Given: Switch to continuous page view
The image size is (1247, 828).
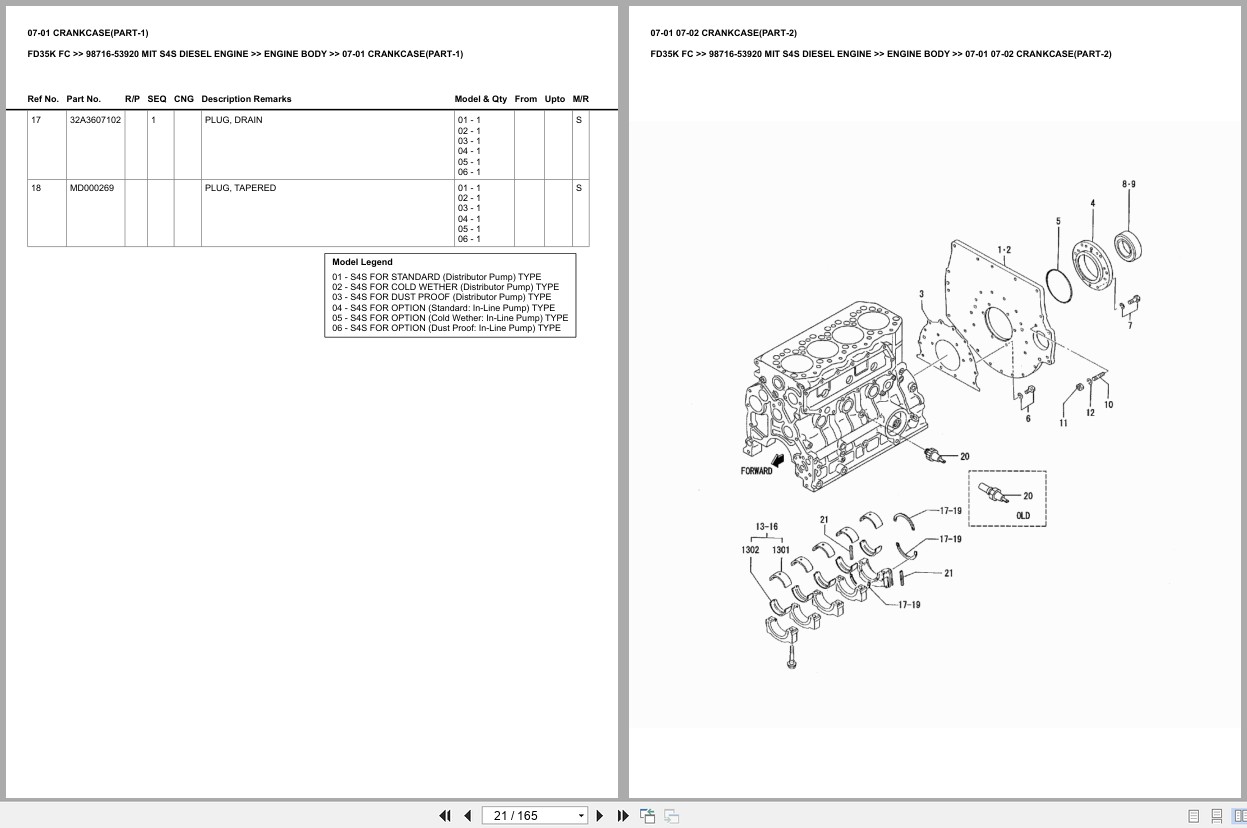Looking at the screenshot, I should [x=1216, y=816].
